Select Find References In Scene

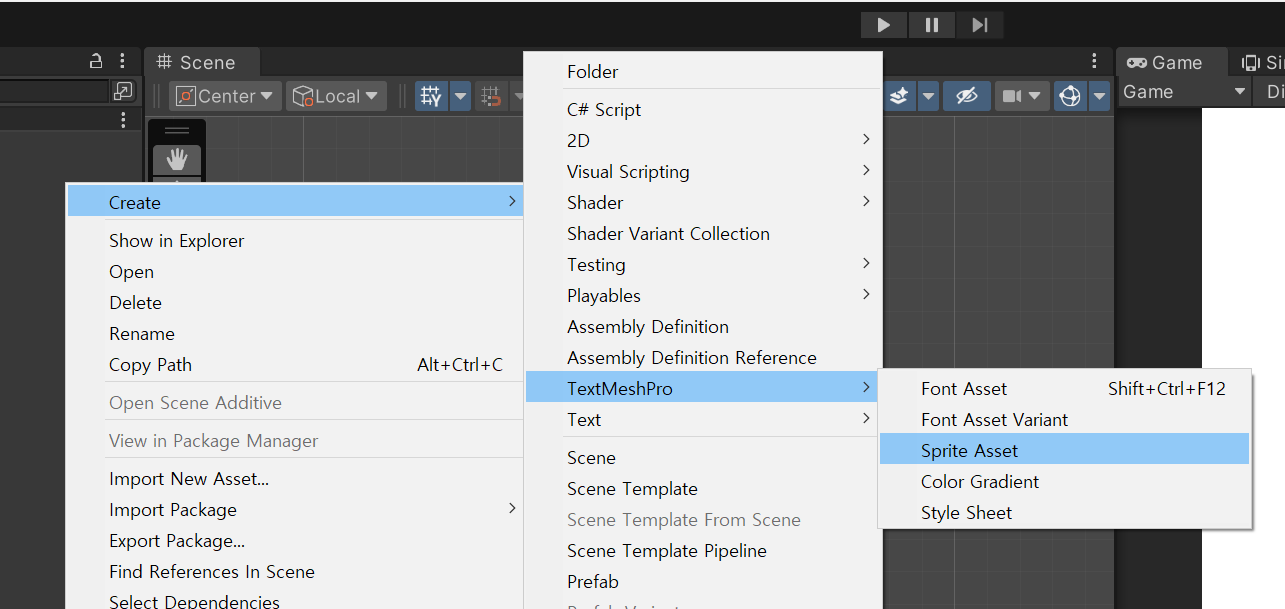coord(295,571)
